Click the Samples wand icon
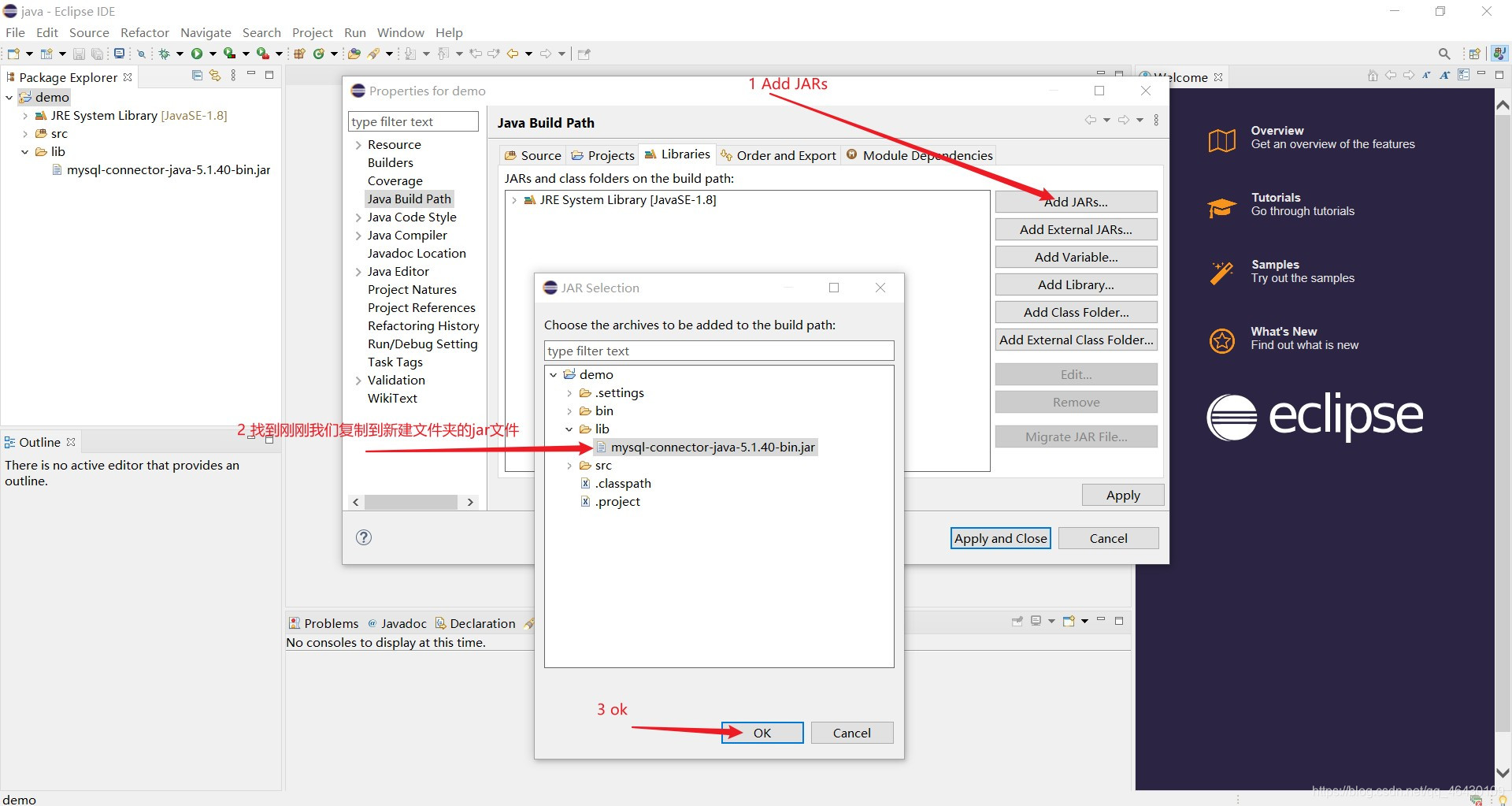Screen dimensions: 1512x806 (1222, 274)
